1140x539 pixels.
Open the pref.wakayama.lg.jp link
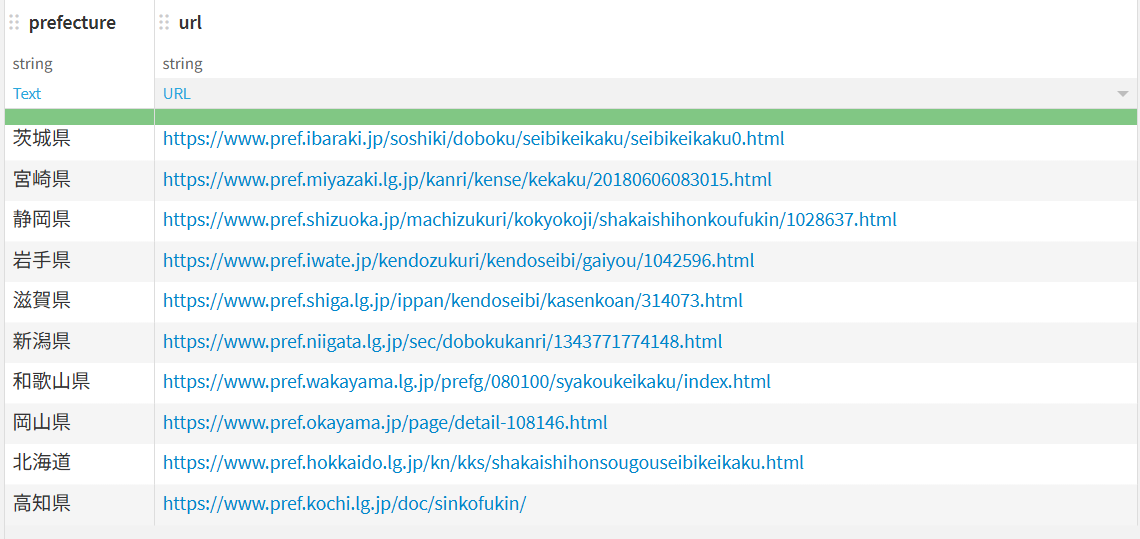(x=466, y=382)
